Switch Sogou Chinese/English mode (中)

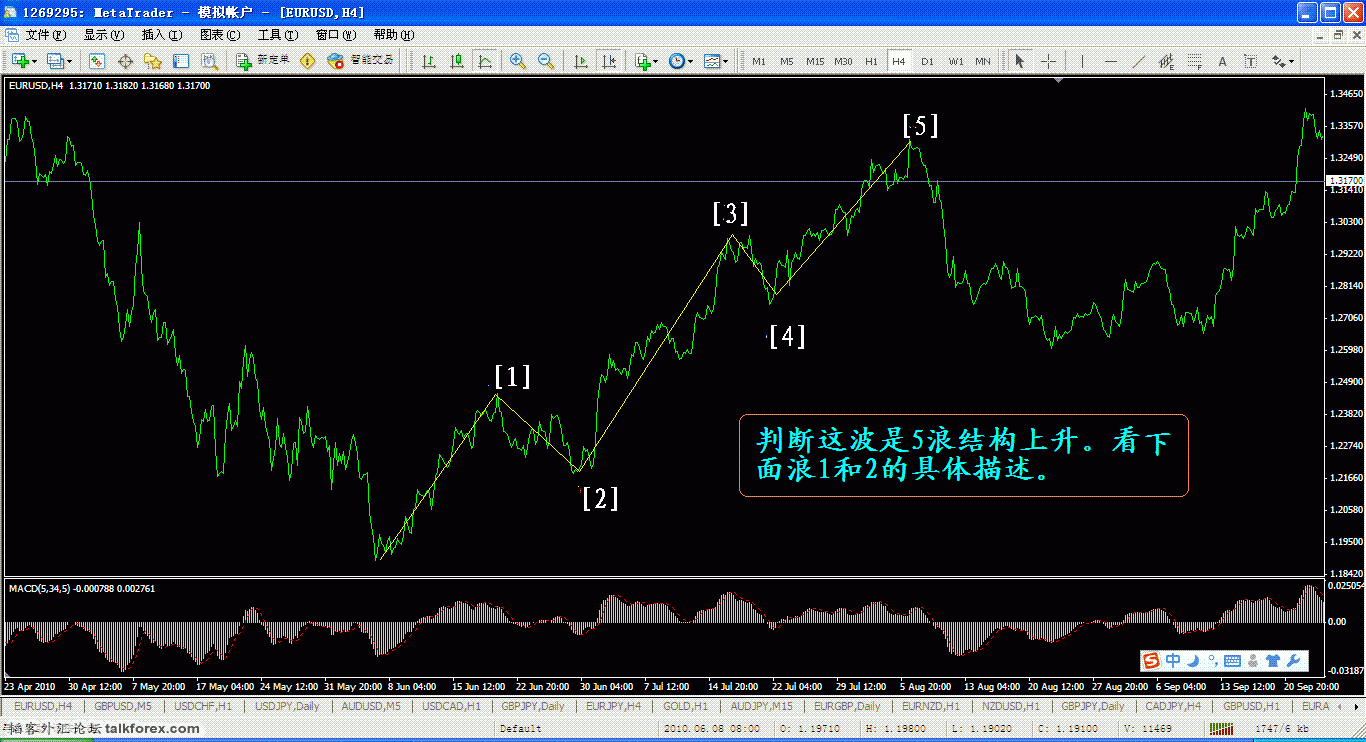(x=1173, y=660)
